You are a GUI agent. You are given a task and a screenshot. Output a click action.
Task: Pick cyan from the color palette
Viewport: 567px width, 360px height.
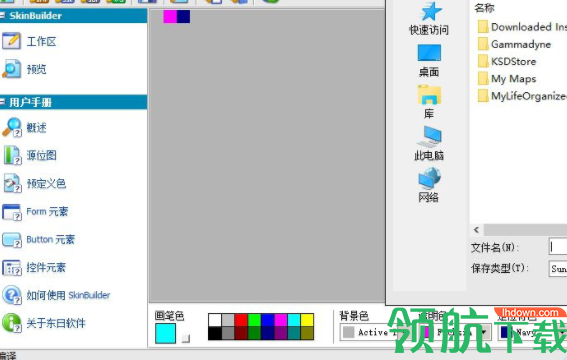294,320
